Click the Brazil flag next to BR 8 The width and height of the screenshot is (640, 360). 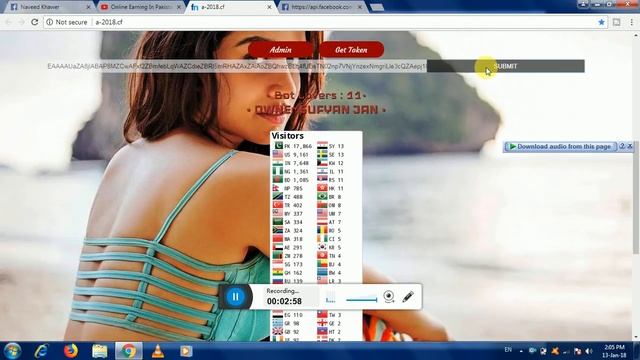pyautogui.click(x=322, y=197)
